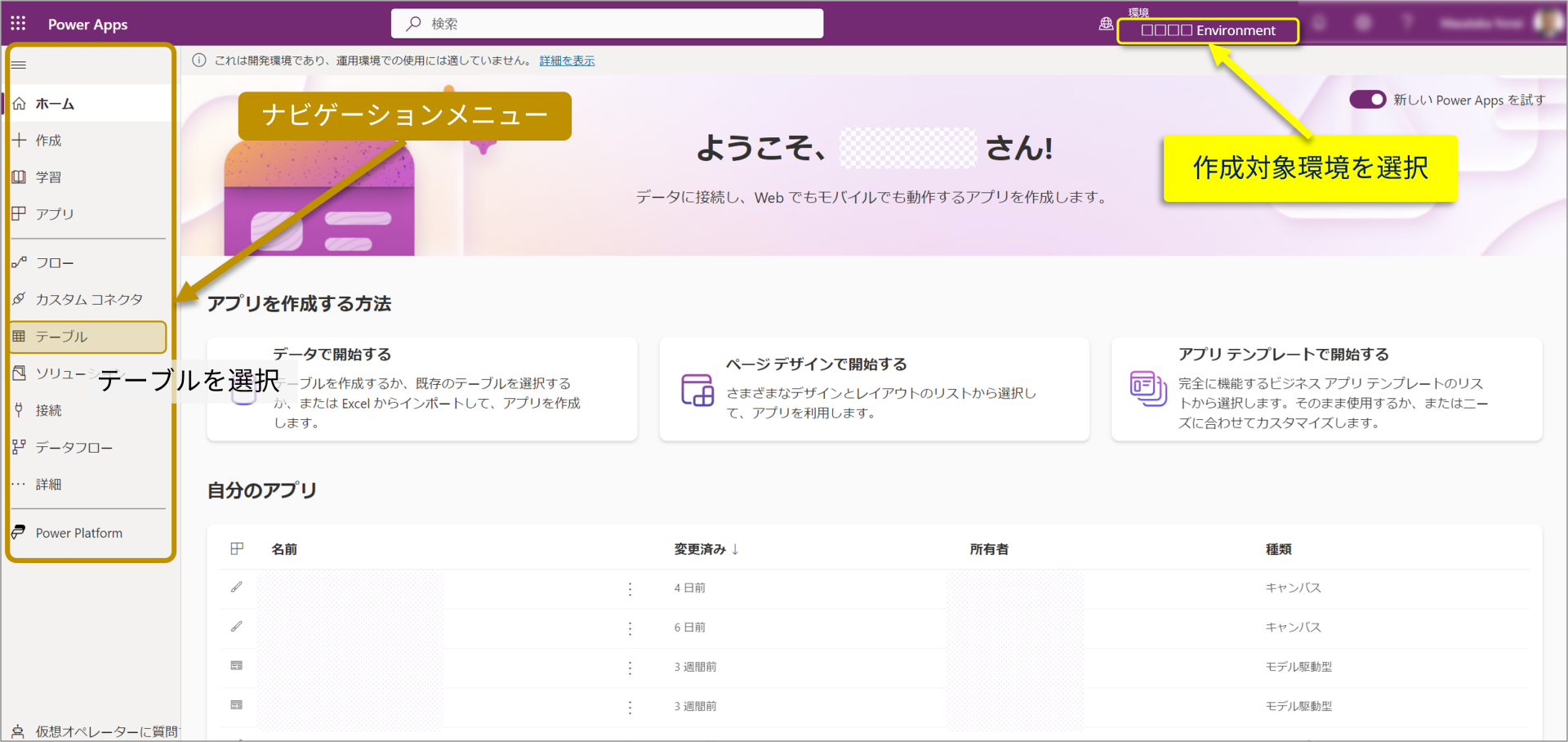Click the ソリューション sidebar icon
Viewport: 1568px width, 742px height.
pyautogui.click(x=20, y=373)
